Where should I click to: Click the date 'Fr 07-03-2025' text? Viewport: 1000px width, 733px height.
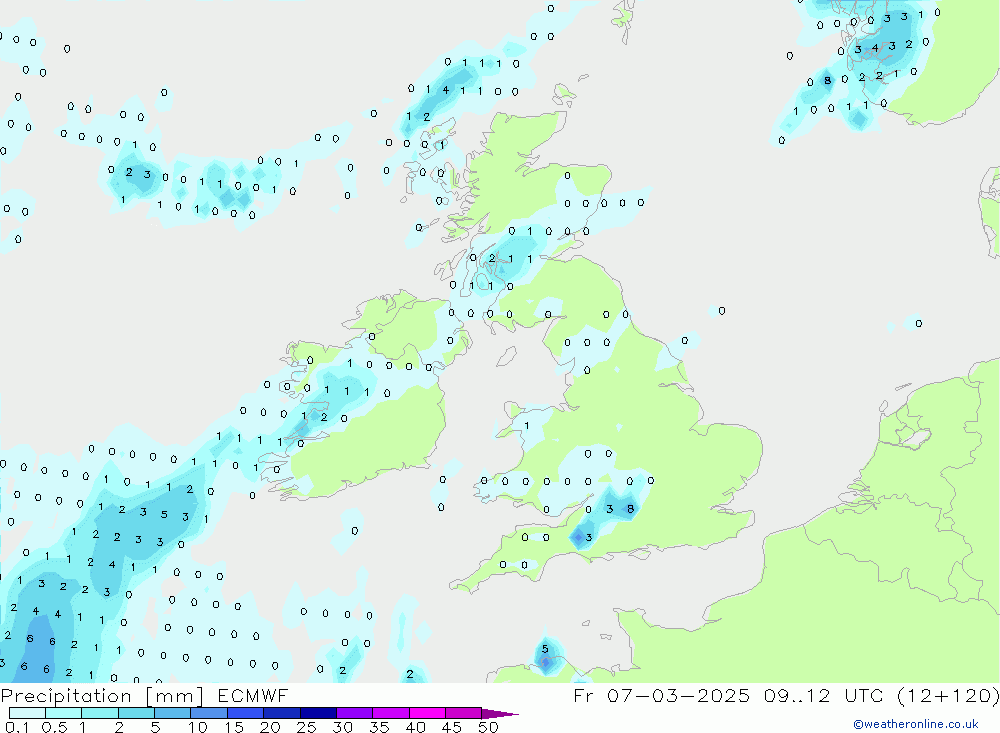coord(661,695)
